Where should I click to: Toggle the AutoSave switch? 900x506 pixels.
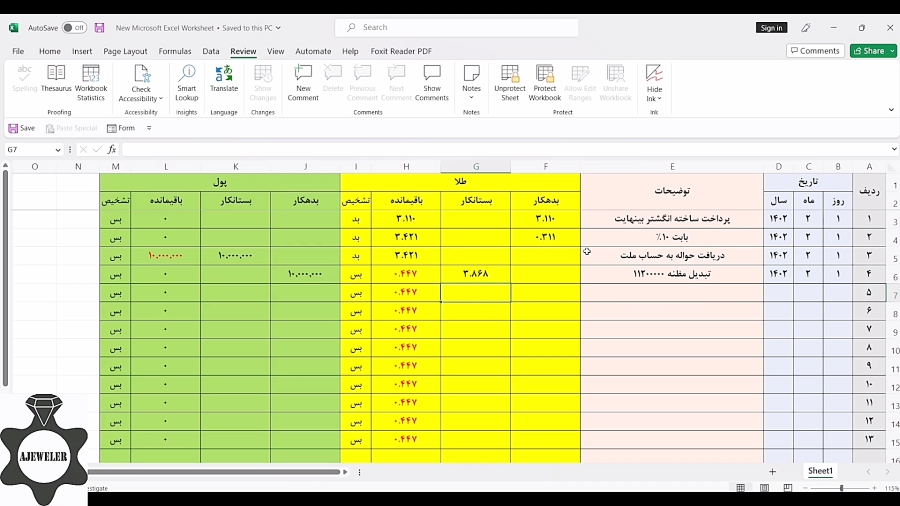click(x=74, y=28)
